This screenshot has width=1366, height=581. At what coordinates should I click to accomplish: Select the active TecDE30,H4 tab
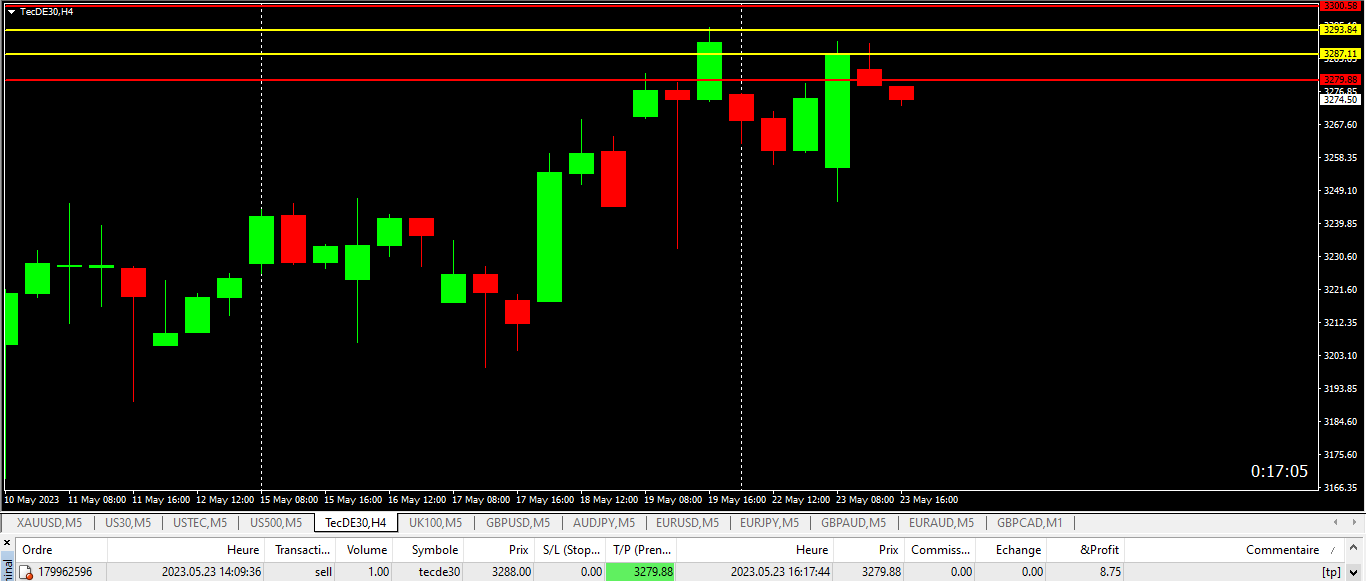tap(355, 523)
